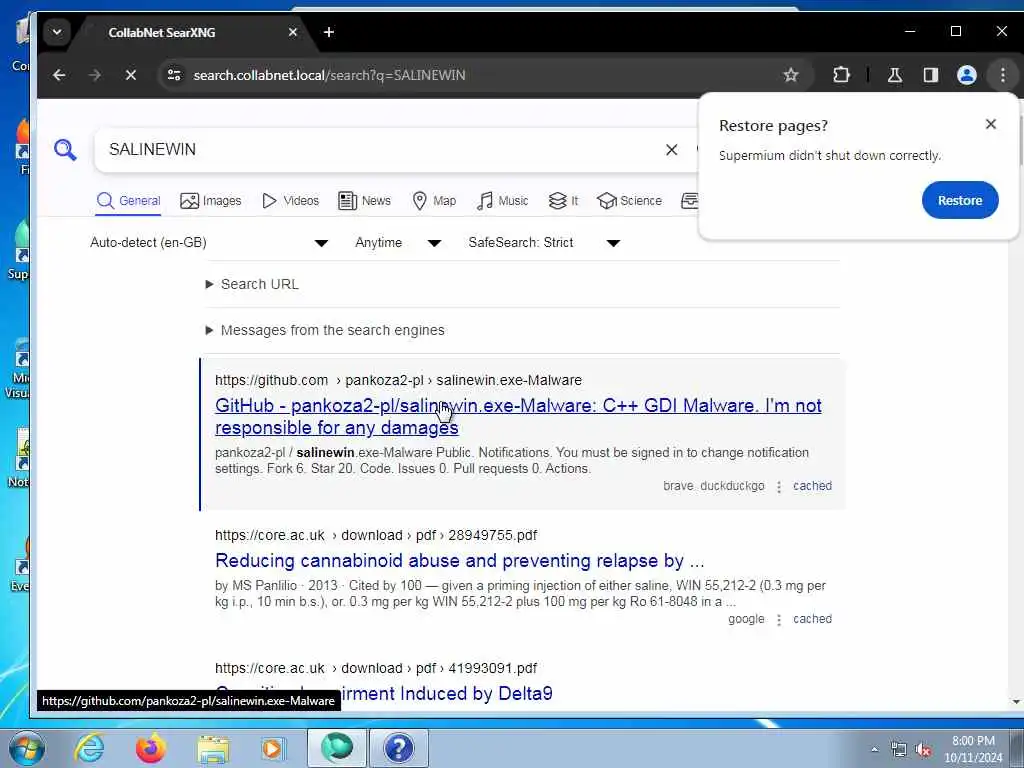This screenshot has width=1024, height=768.
Task: Click the magnifier search icon
Action: (x=65, y=150)
